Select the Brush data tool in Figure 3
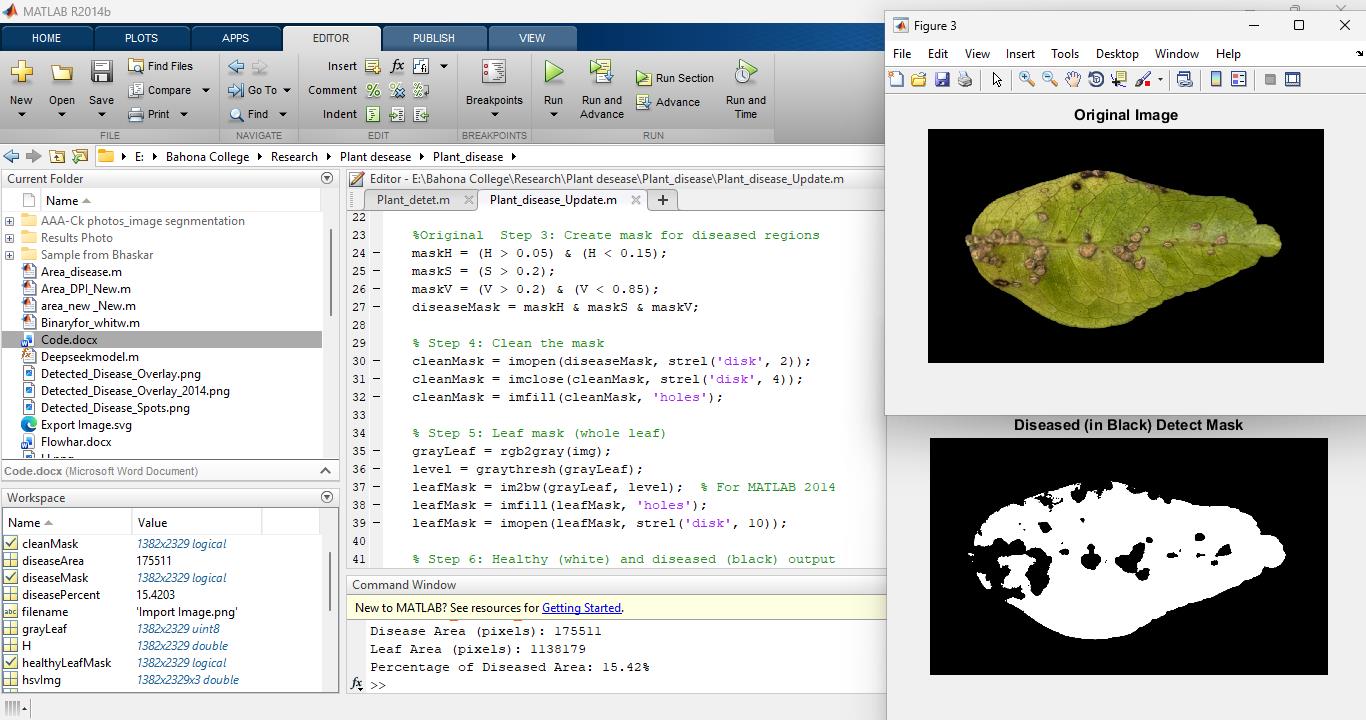This screenshot has width=1366, height=720. [1143, 79]
